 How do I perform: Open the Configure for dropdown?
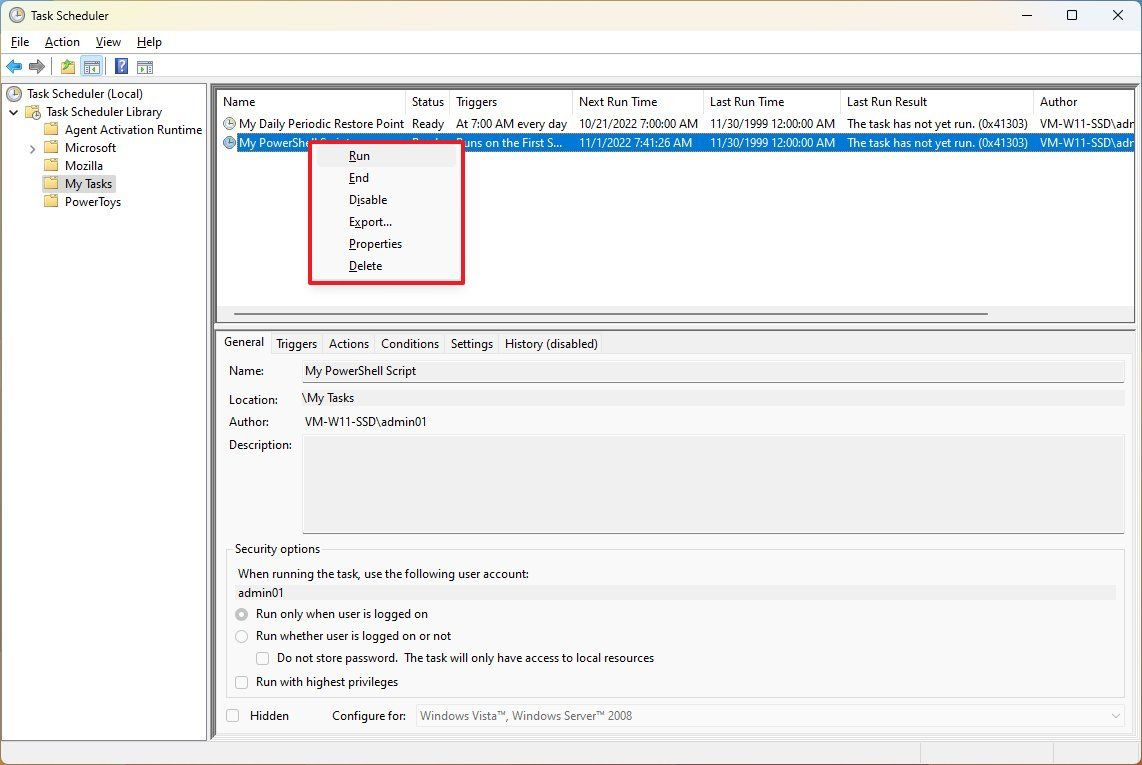click(x=1116, y=715)
